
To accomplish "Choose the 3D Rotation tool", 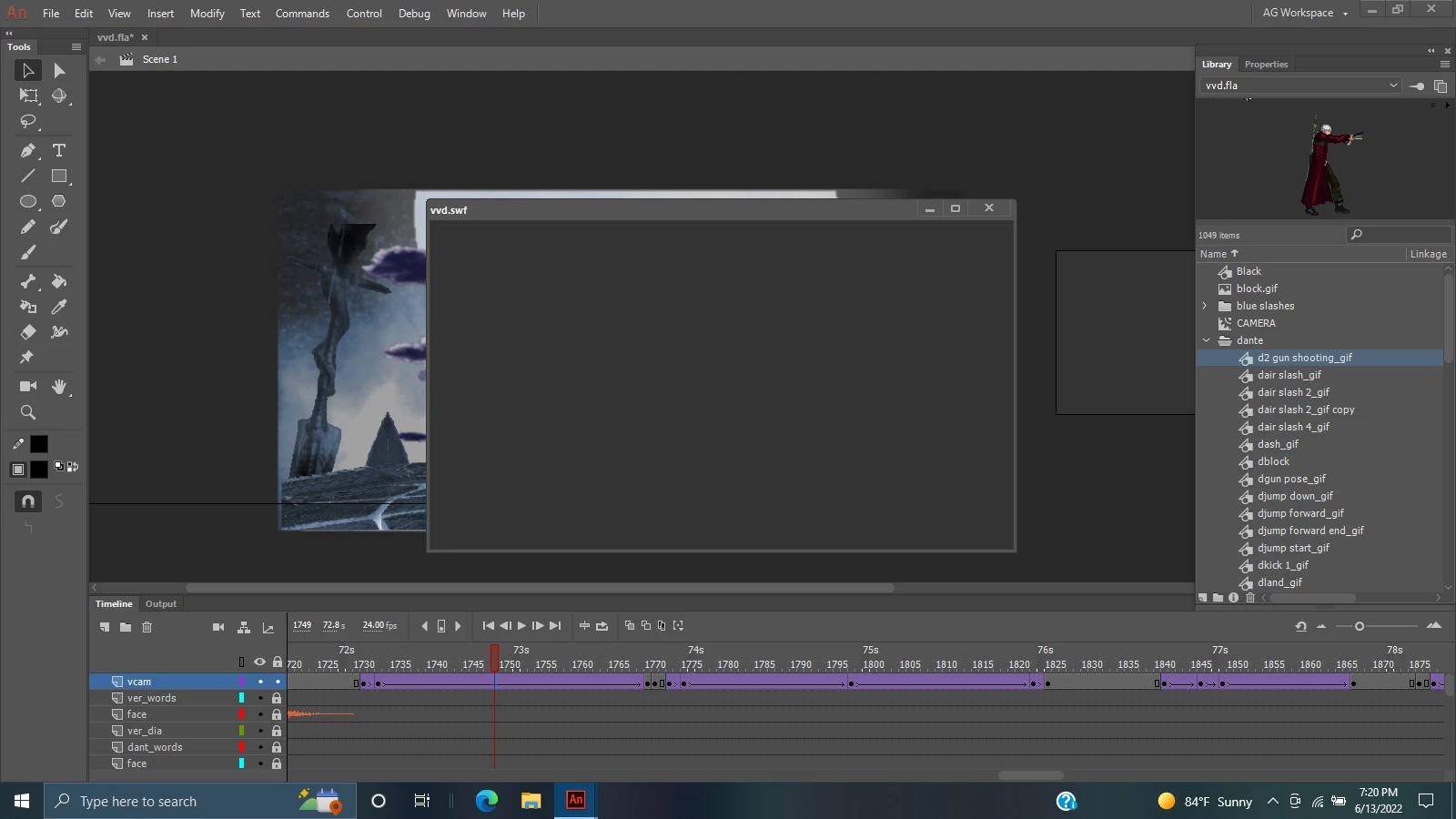I will (59, 96).
